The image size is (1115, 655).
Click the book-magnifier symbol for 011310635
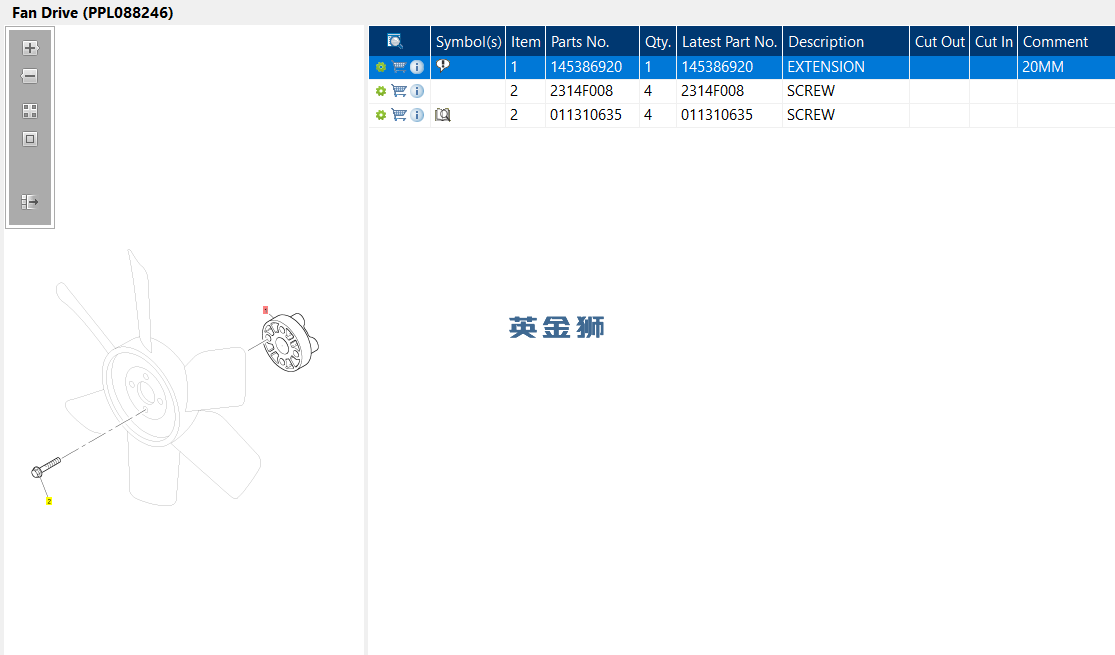coord(443,115)
